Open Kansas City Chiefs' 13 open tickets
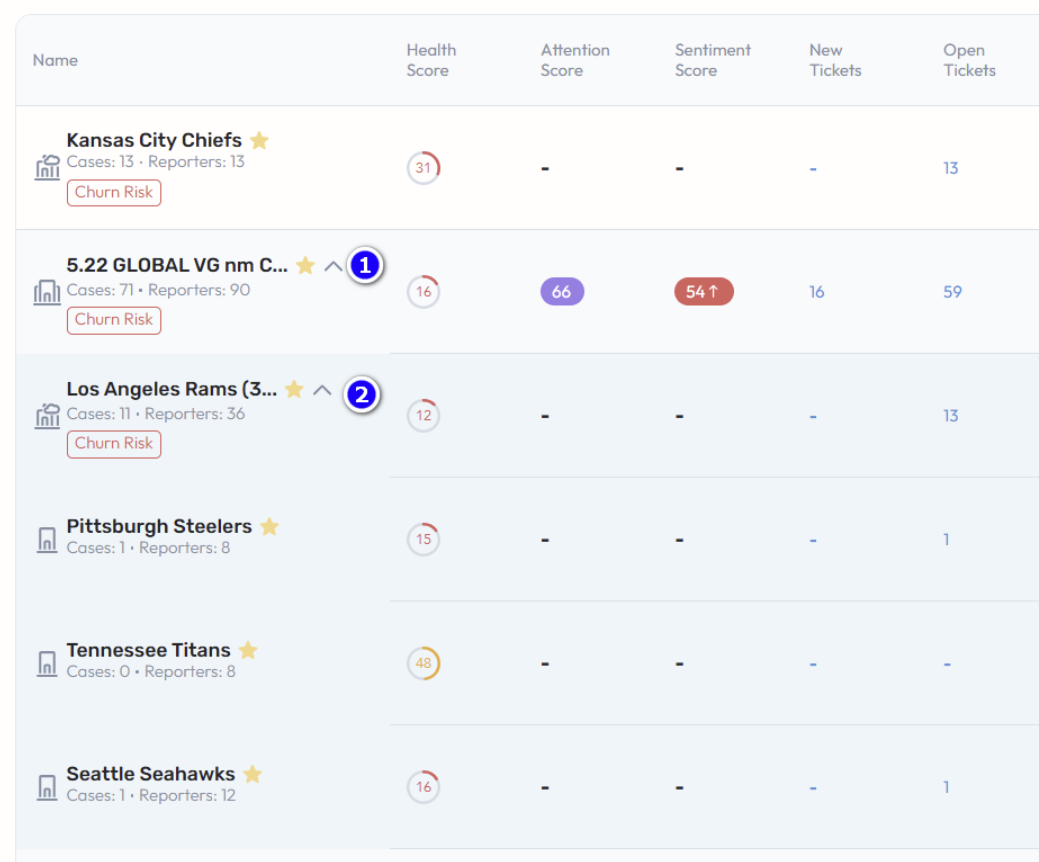Viewport: 1039px width, 862px height. point(951,168)
